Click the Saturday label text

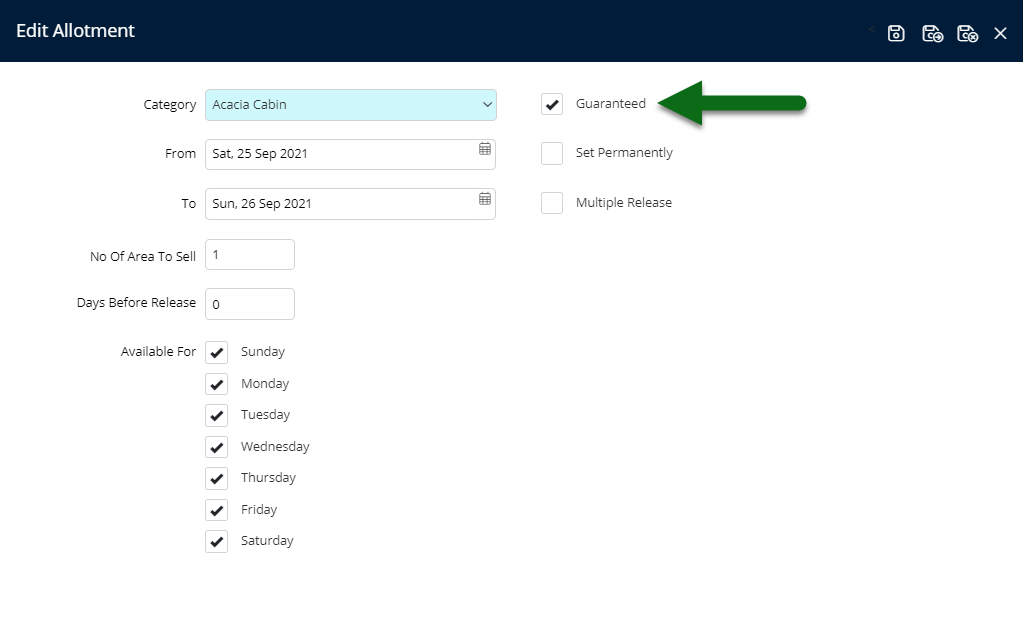pyautogui.click(x=267, y=541)
